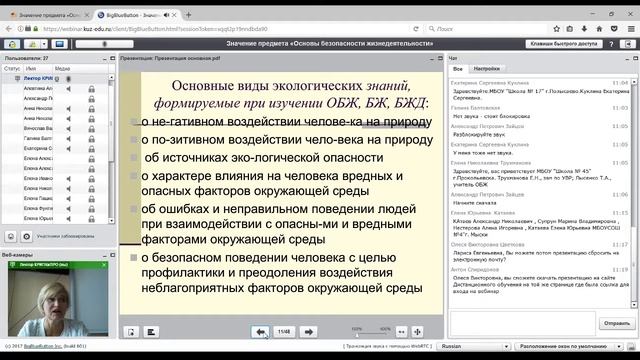The width and height of the screenshot is (640, 360).
Task: Click the icon at bottom right of status bar
Action: [x=631, y=347]
